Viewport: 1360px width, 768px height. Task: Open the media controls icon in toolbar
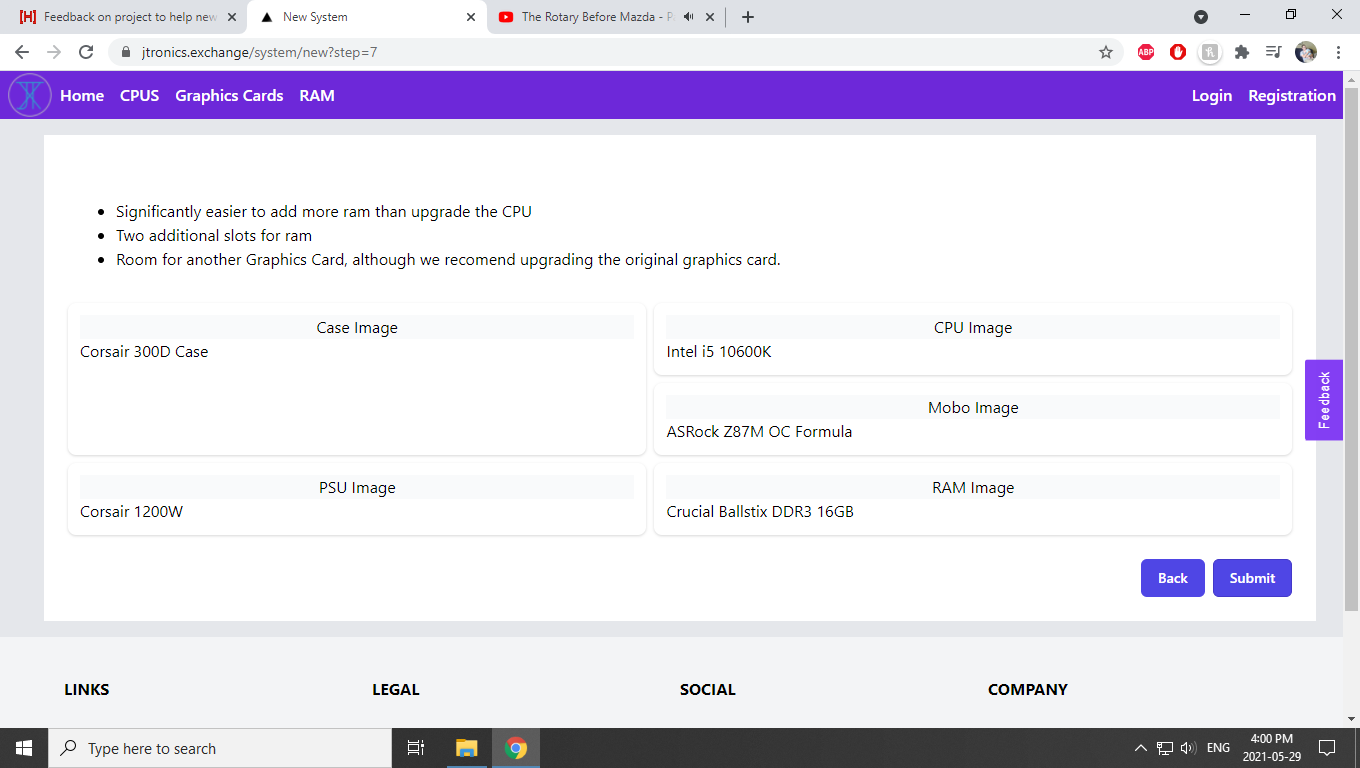pyautogui.click(x=1274, y=52)
